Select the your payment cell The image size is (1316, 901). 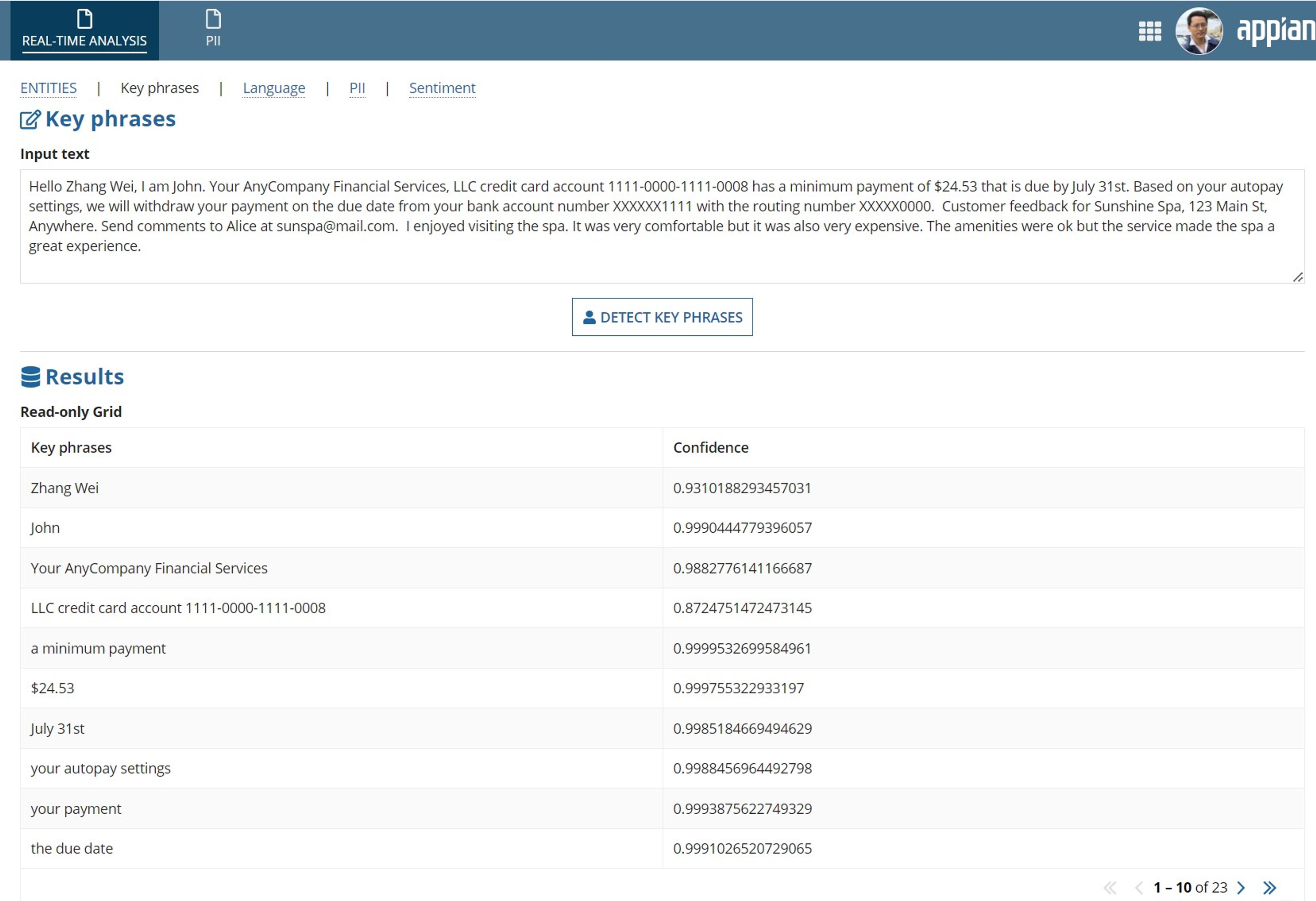pyautogui.click(x=341, y=809)
